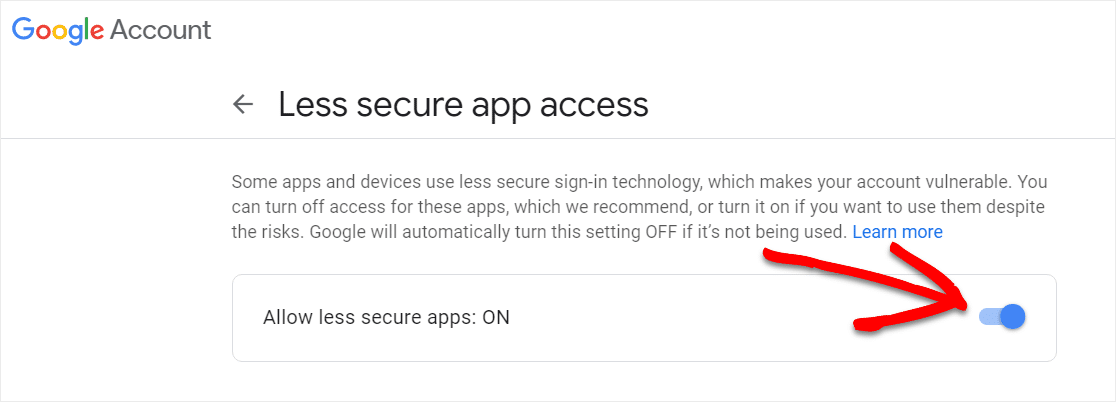
Task: Open the Learn more link
Action: click(897, 232)
